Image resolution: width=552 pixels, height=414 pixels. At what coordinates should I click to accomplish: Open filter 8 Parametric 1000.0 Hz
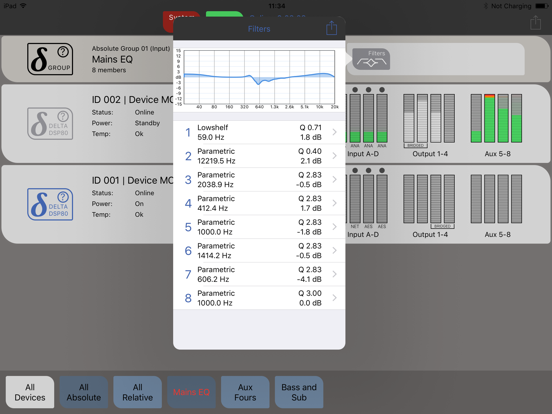pos(259,298)
